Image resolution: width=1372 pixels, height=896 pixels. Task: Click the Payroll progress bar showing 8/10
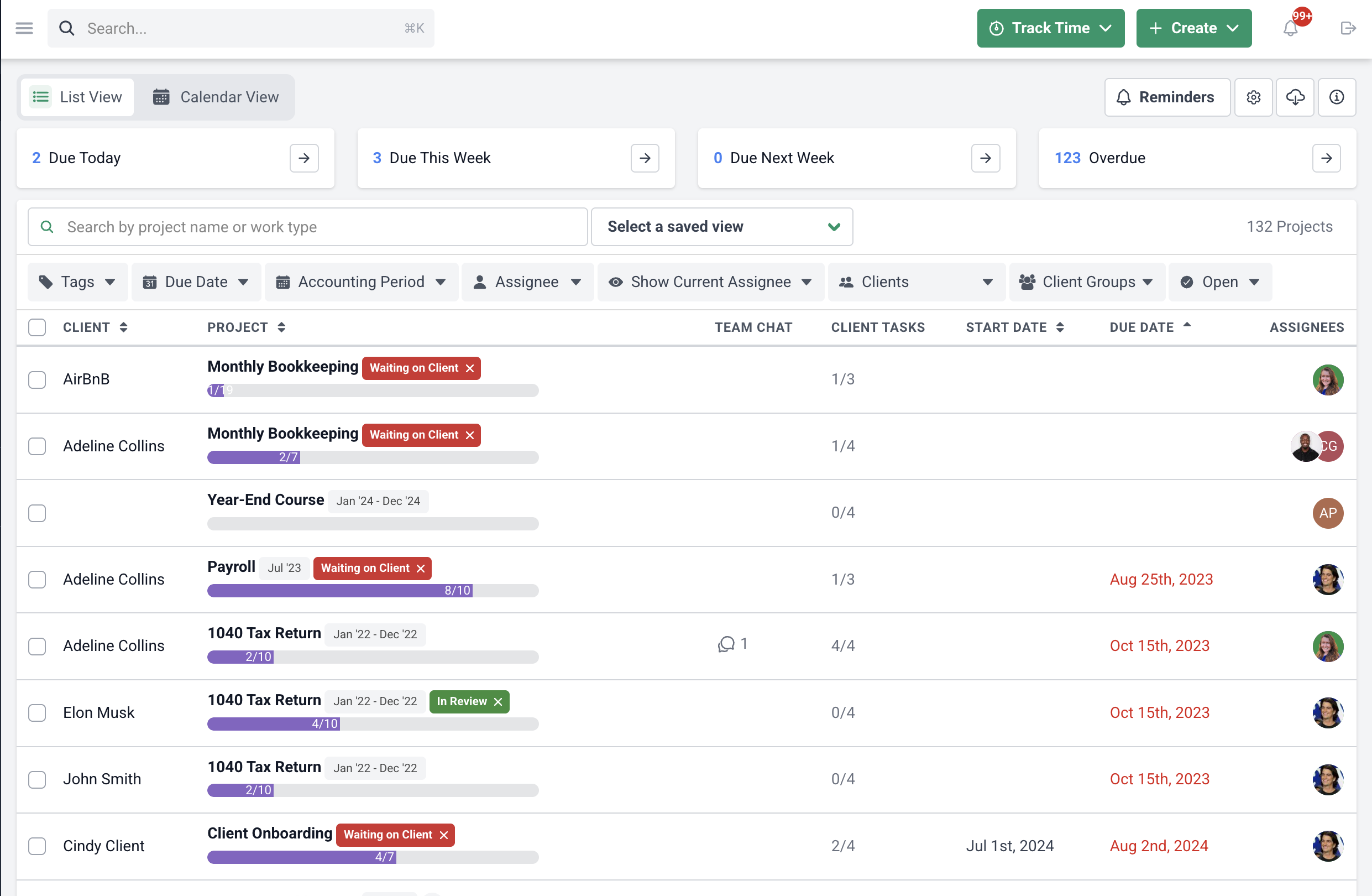pyautogui.click(x=373, y=590)
